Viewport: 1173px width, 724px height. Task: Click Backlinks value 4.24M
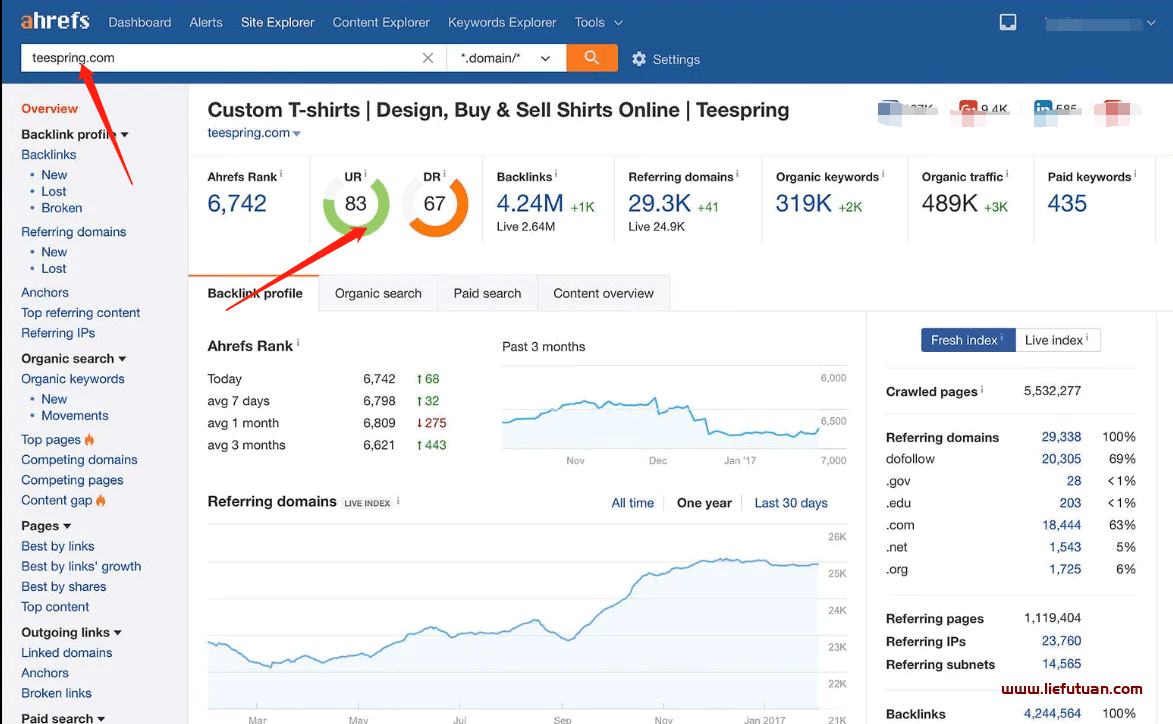pyautogui.click(x=530, y=203)
